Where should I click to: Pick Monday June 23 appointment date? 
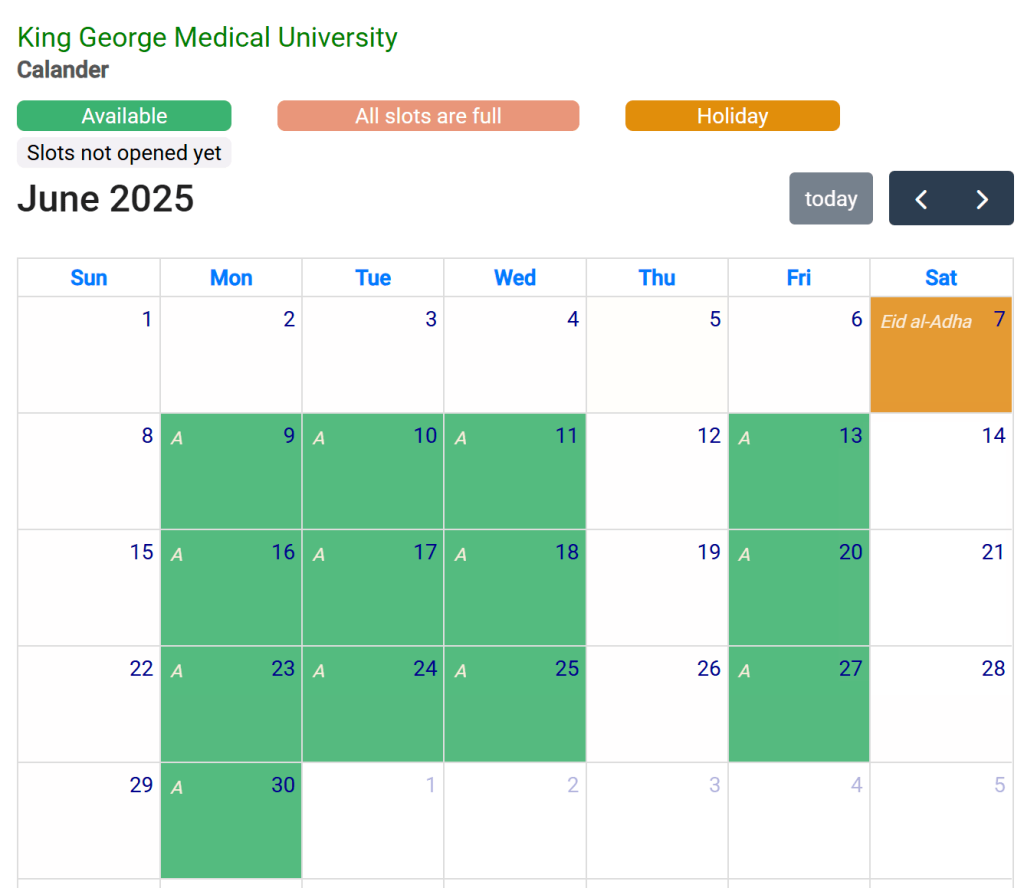point(231,704)
